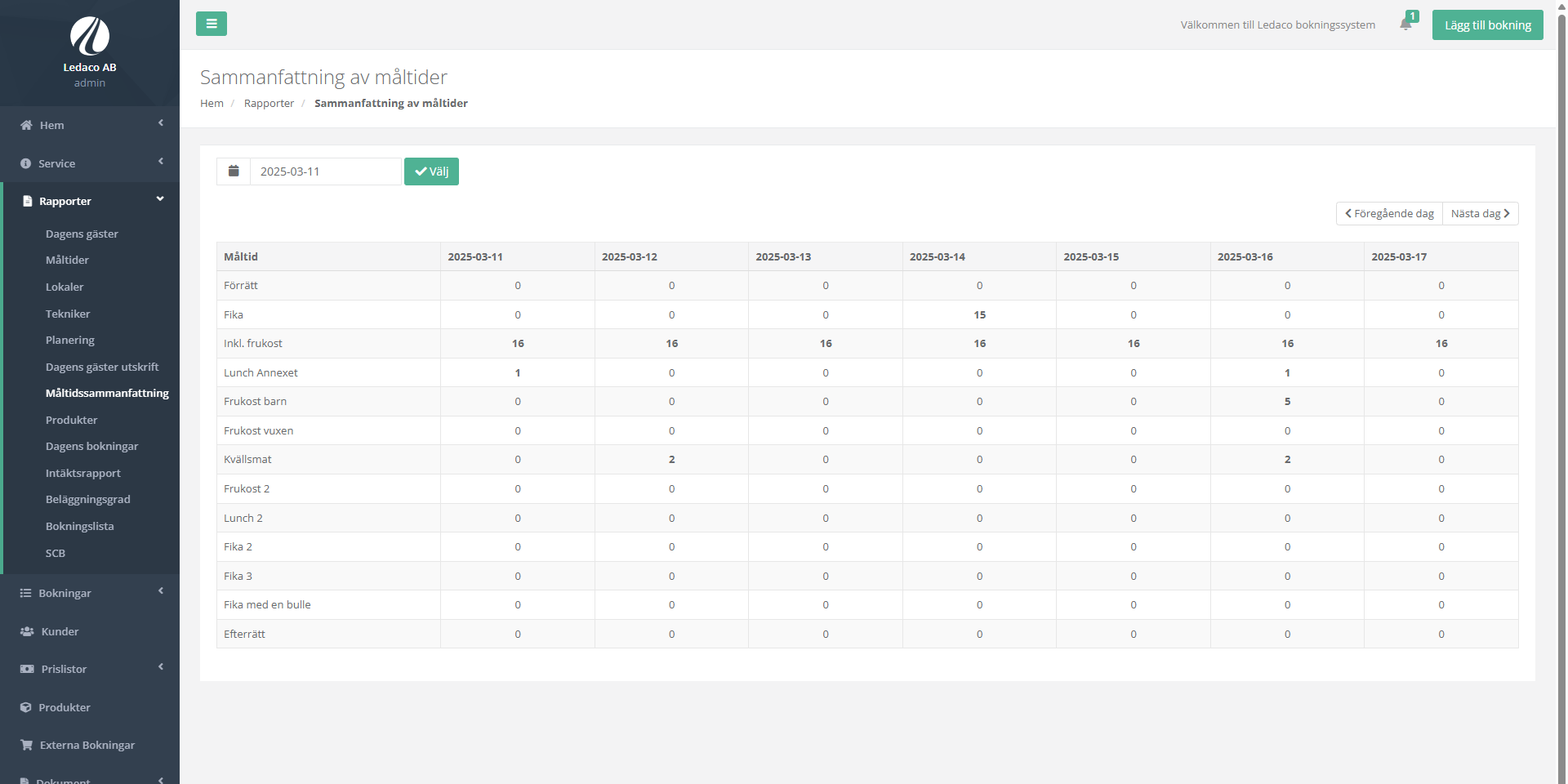Open Dagens gäster report

pos(82,234)
